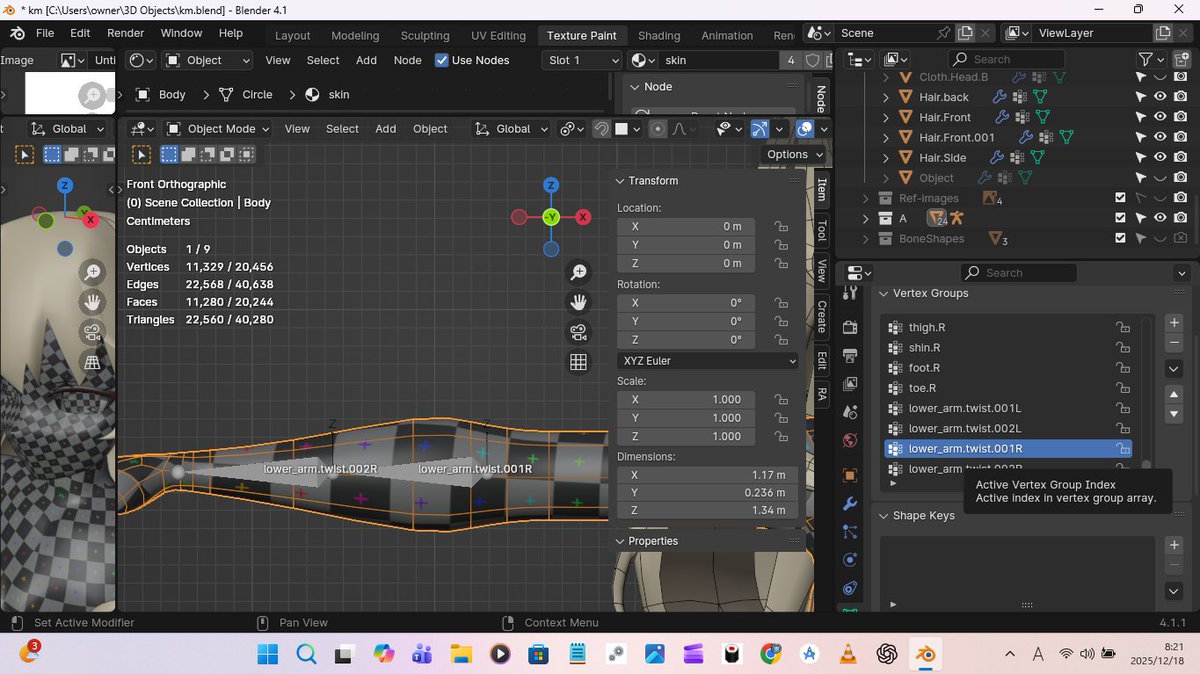Open Chrome from the Windows taskbar
Viewport: 1200px width, 674px height.
pos(771,654)
